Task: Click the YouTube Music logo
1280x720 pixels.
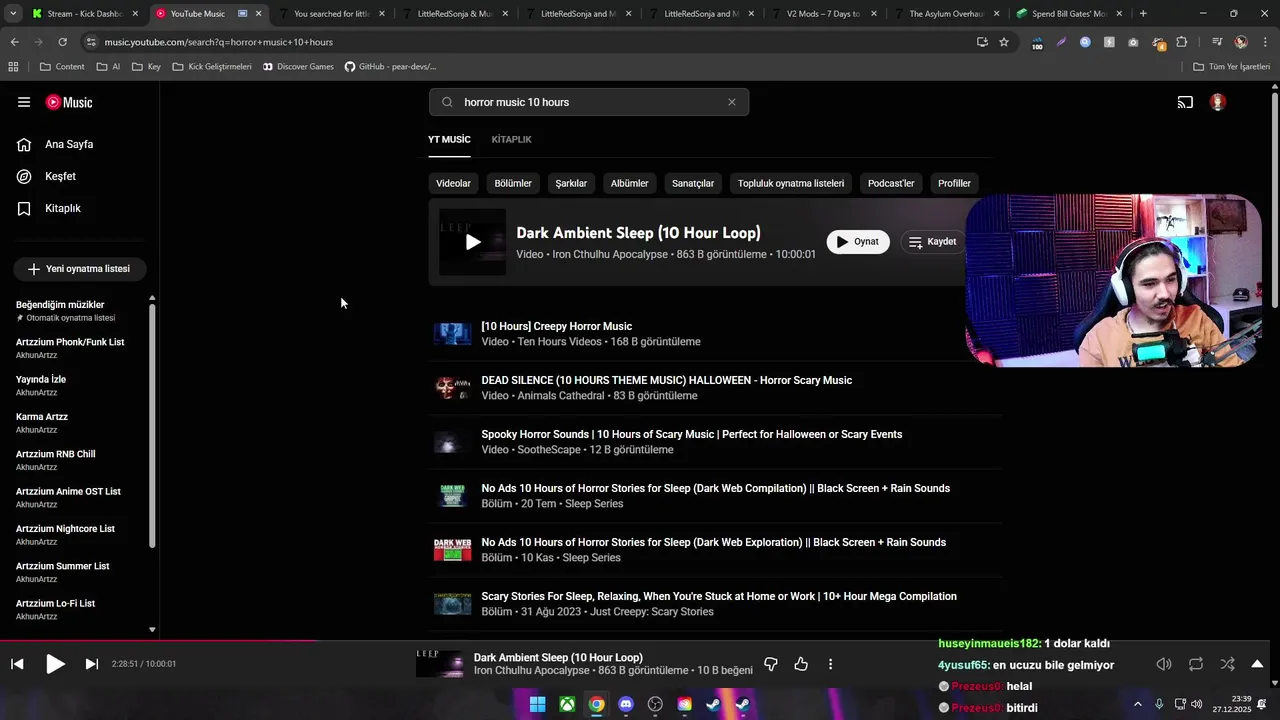Action: pyautogui.click(x=69, y=102)
